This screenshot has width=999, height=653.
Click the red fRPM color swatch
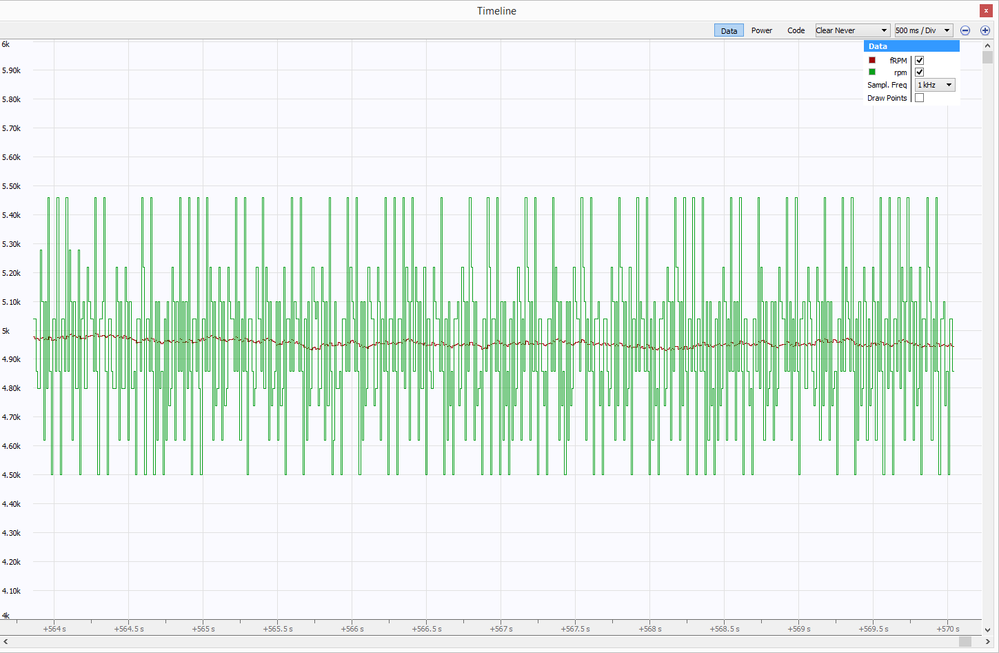tap(872, 61)
